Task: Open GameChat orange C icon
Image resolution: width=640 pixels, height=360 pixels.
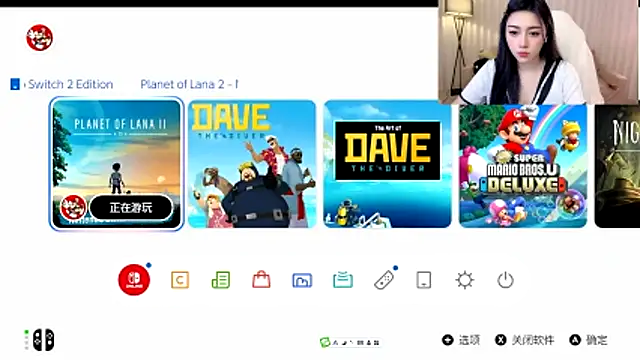Action: [180, 280]
